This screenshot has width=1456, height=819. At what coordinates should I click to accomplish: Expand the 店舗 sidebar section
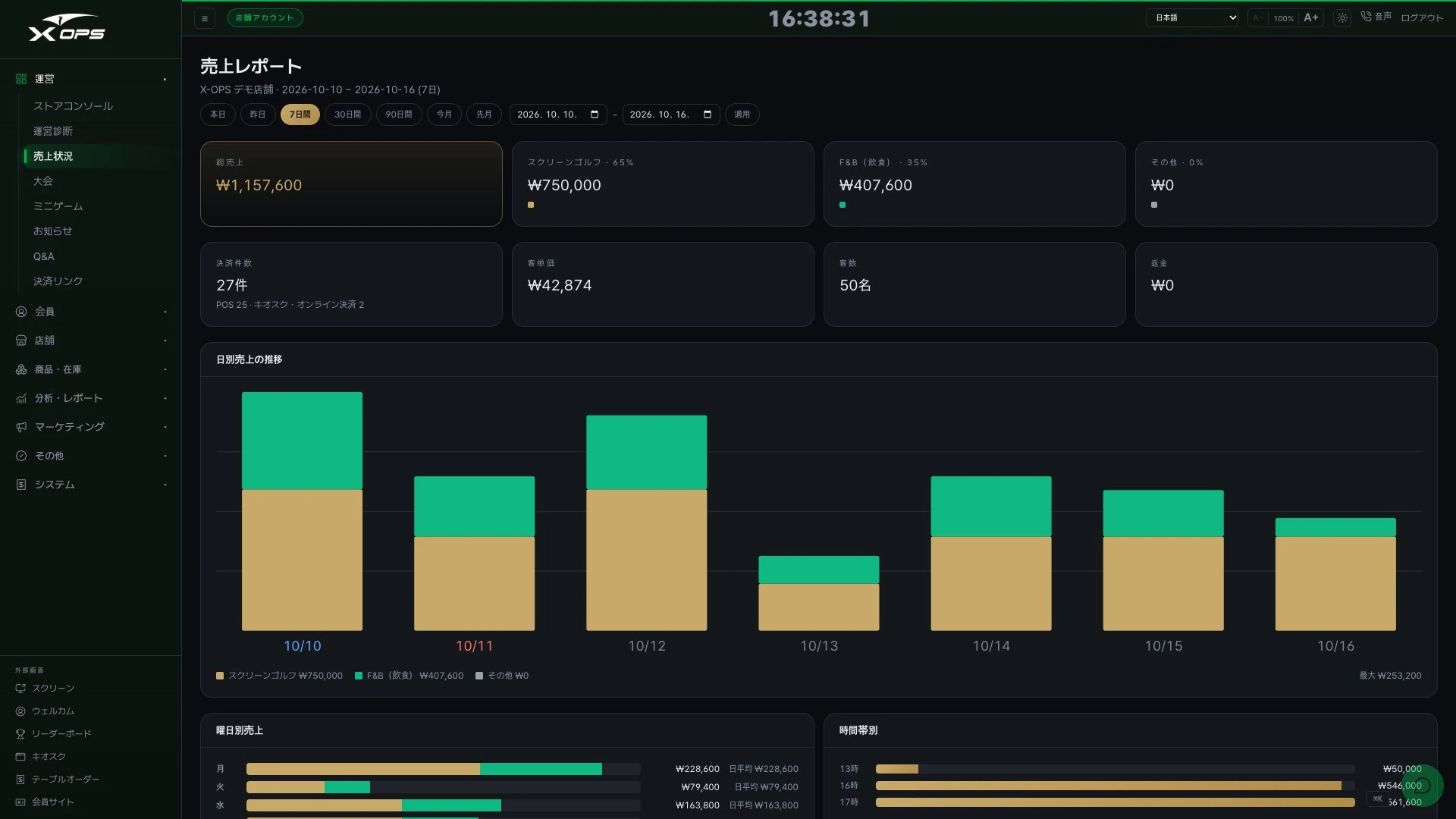[x=91, y=340]
